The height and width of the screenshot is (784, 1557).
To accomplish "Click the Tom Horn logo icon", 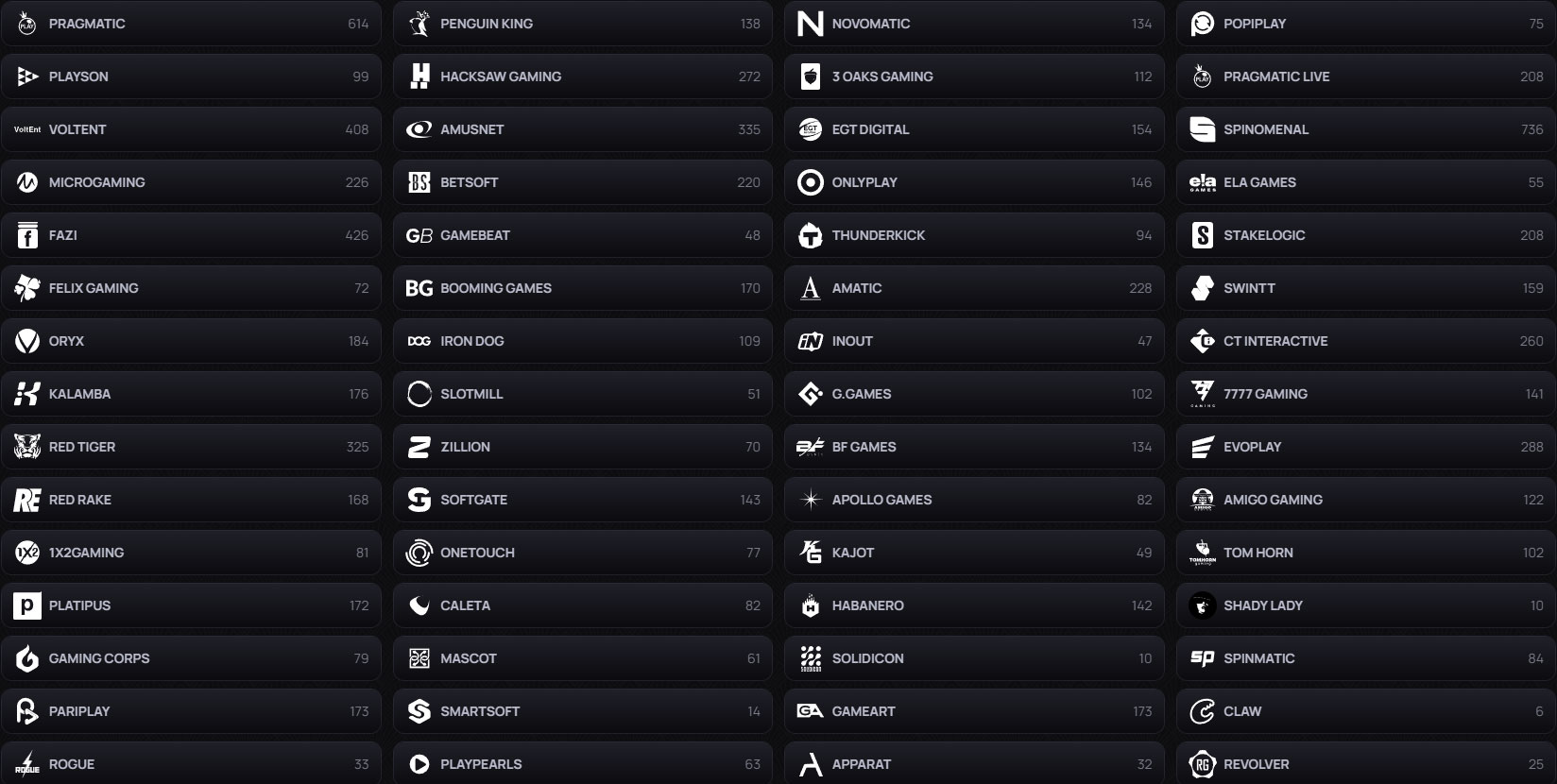I will coord(1203,553).
